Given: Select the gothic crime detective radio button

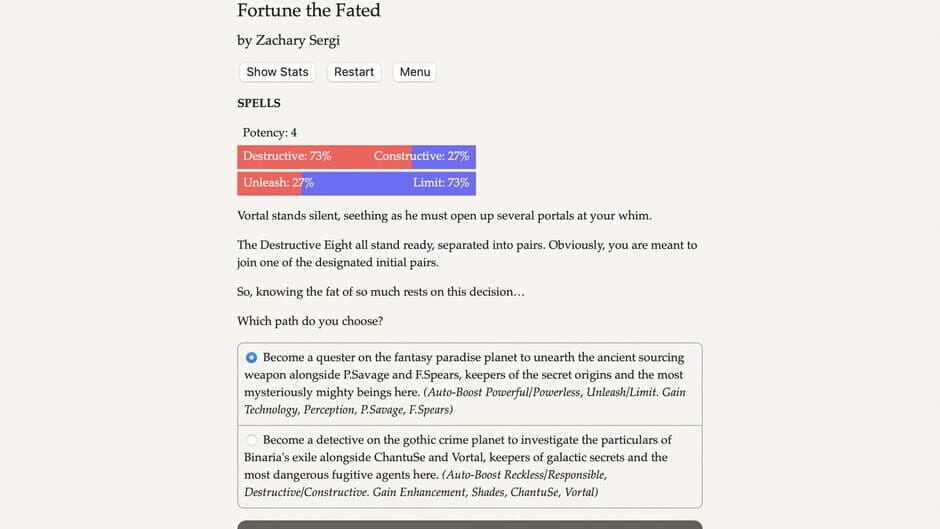Looking at the screenshot, I should pyautogui.click(x=251, y=440).
